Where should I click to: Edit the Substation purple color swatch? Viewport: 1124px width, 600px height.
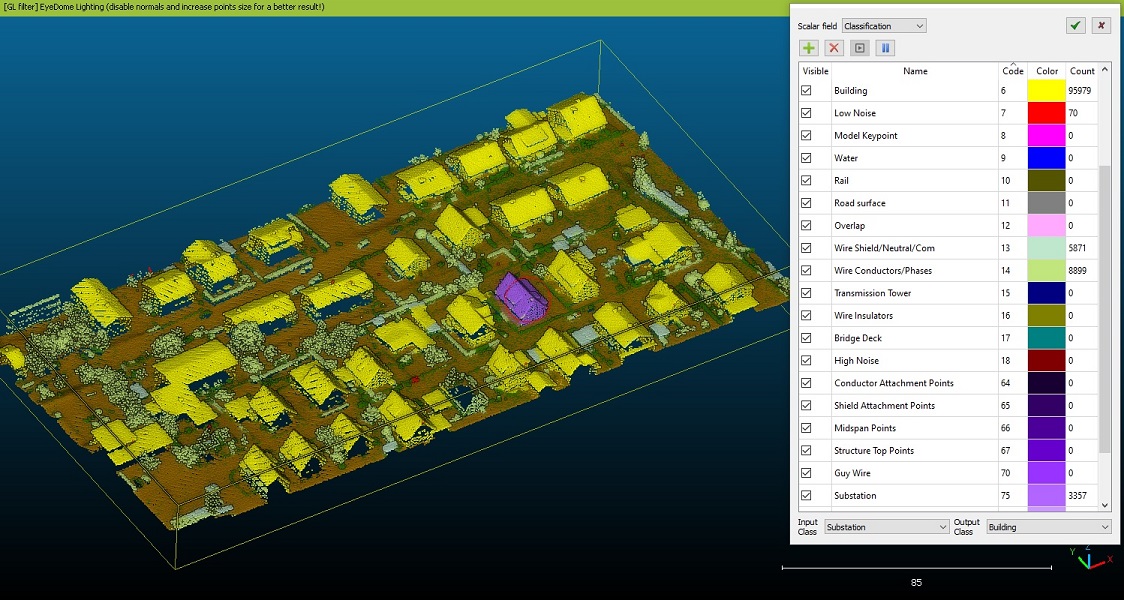coord(1047,495)
